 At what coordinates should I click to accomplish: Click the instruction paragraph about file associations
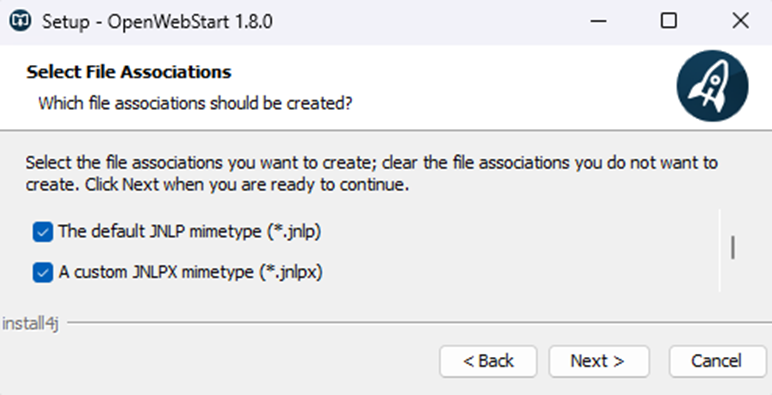pos(372,173)
